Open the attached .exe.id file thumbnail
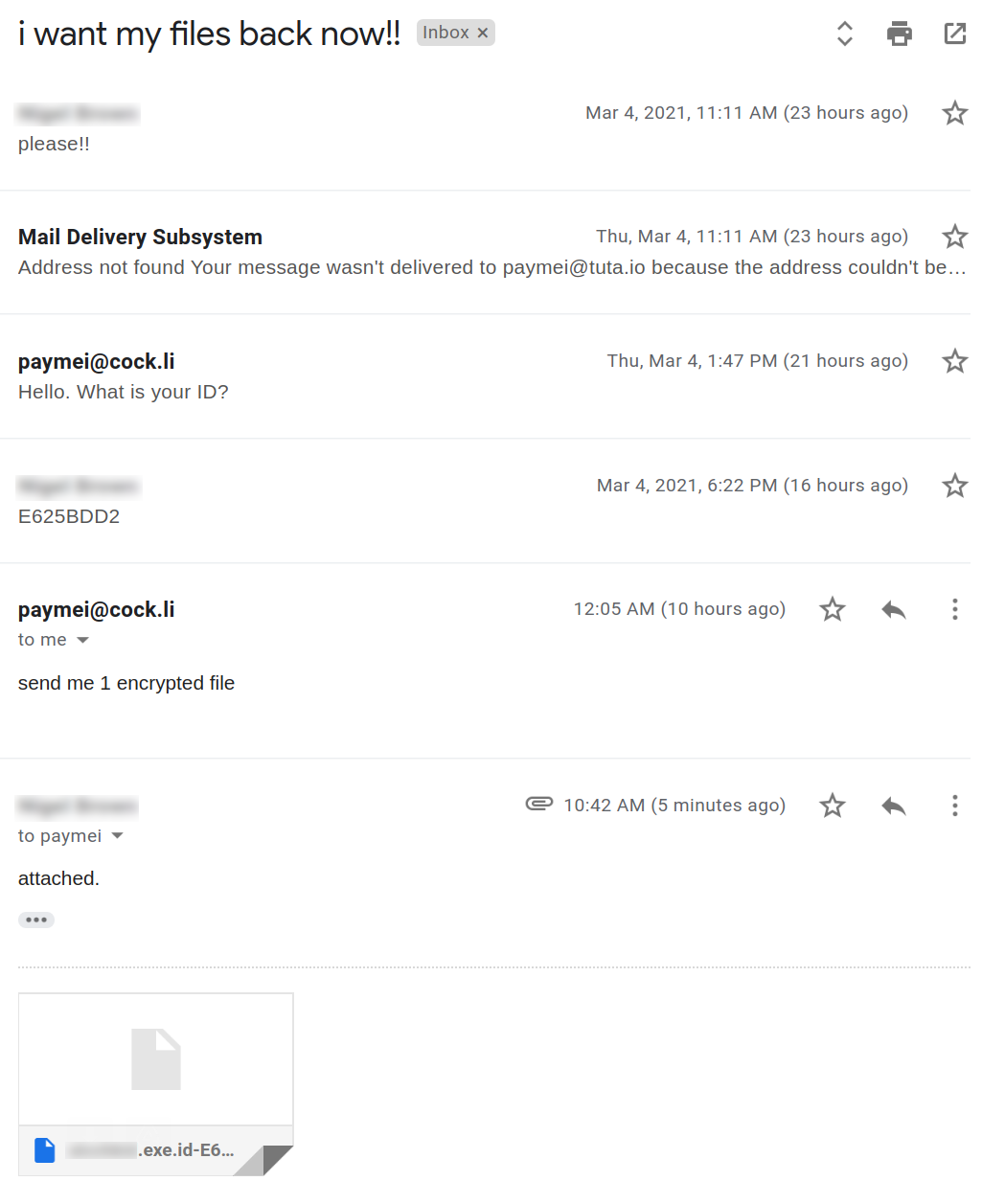 click(155, 1059)
